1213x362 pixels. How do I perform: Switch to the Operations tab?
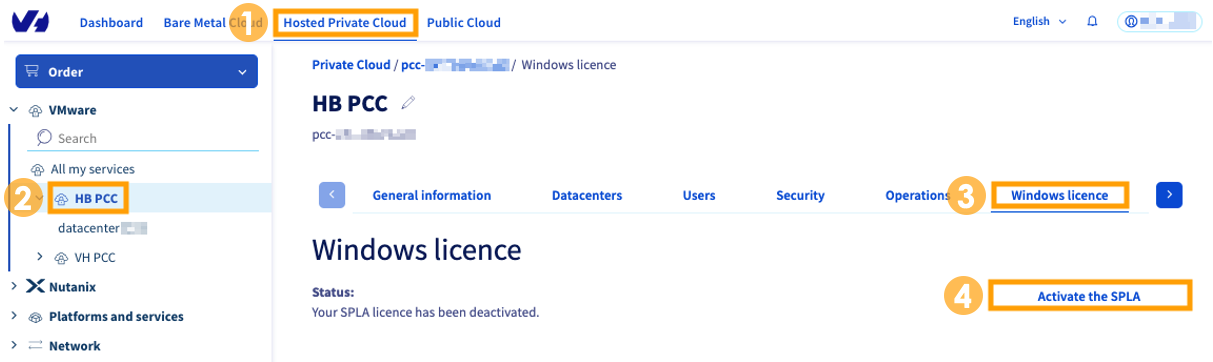pyautogui.click(x=917, y=195)
